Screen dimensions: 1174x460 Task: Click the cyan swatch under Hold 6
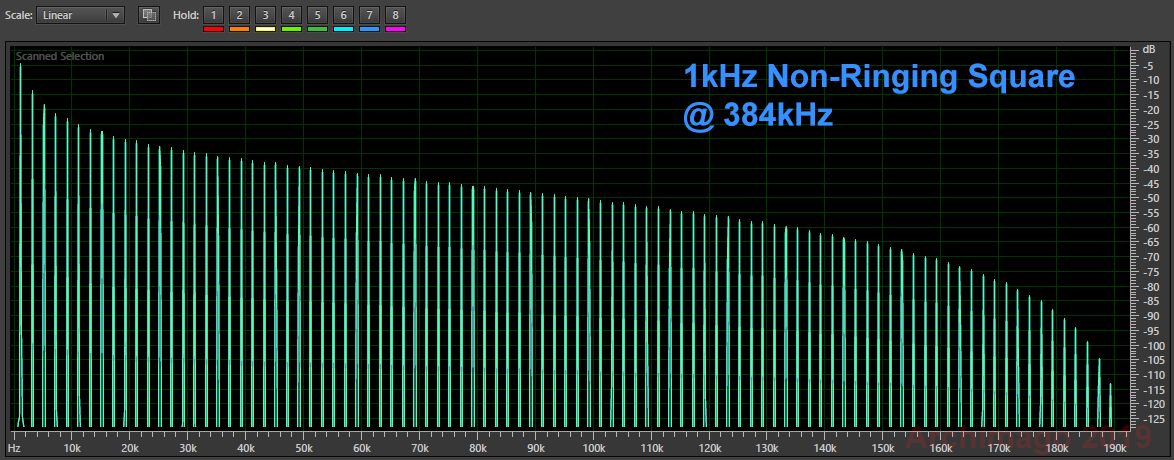click(343, 29)
